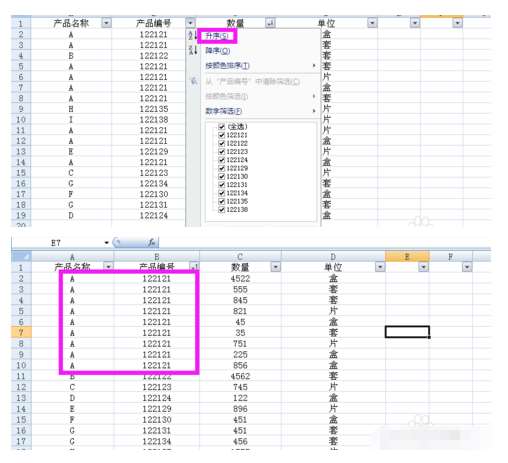Select column header E highlighted in orange
Screen dimensions: 508x463
407,256
